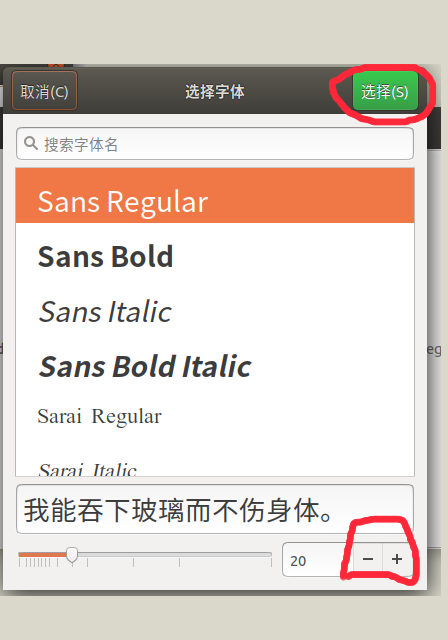Click the font size field showing 20
This screenshot has height=640, width=448.
(x=317, y=560)
